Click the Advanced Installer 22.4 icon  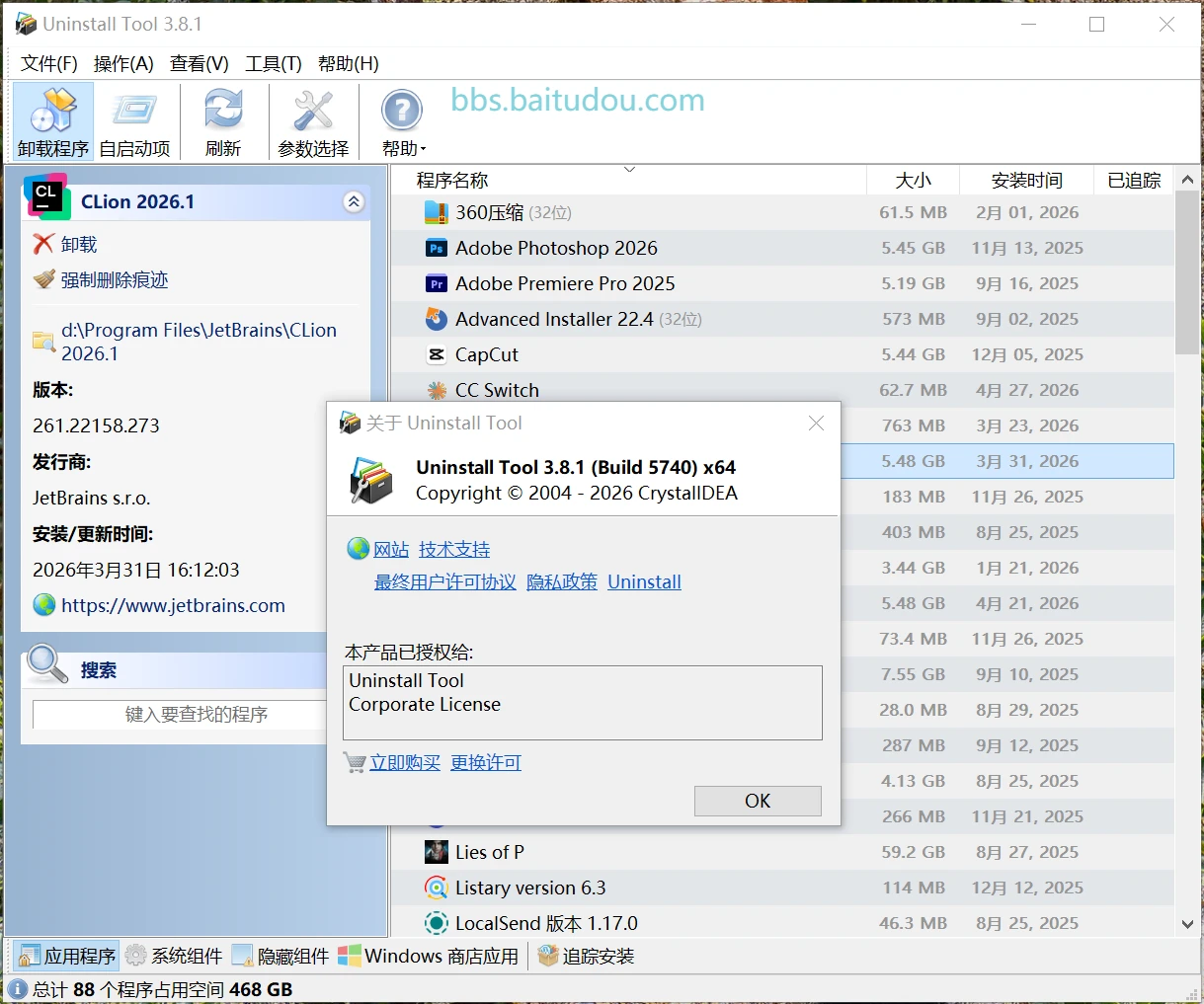(x=437, y=319)
